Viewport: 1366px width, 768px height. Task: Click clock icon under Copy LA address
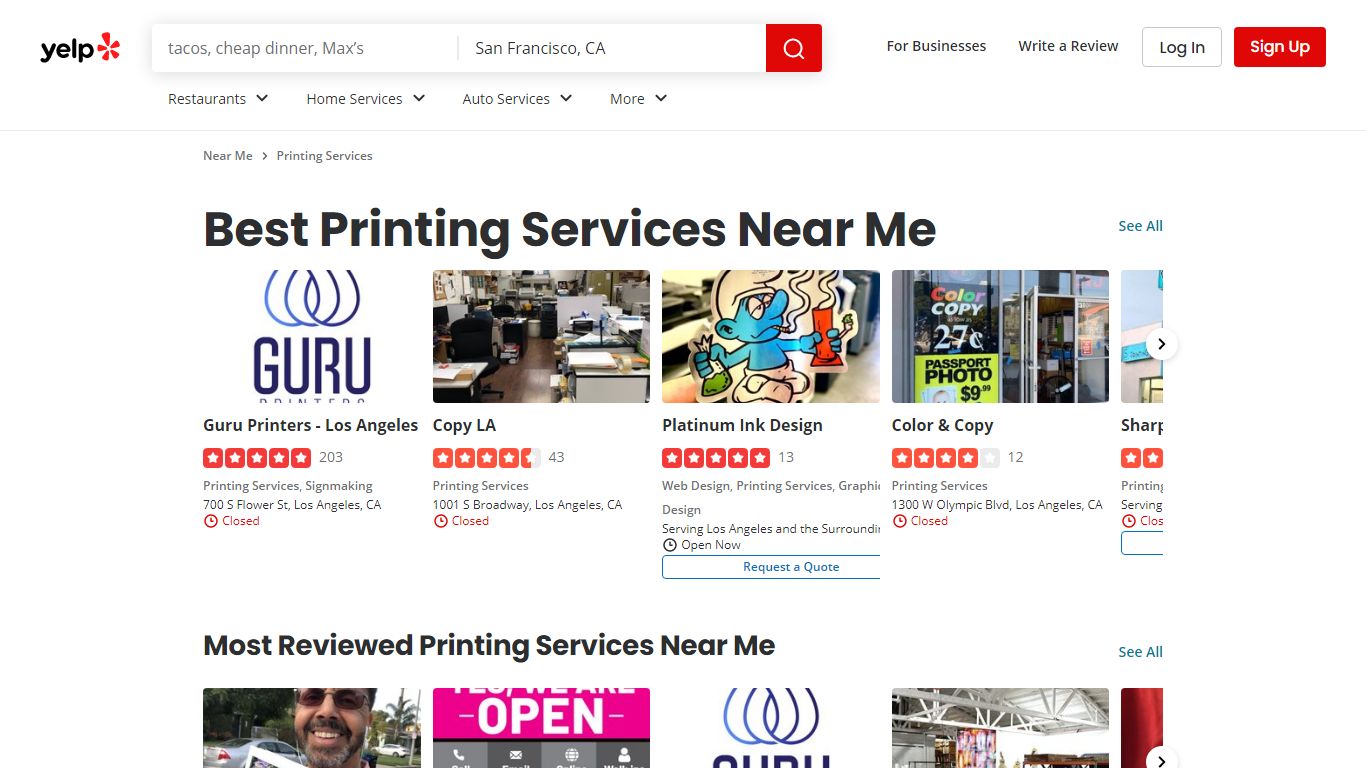(x=441, y=521)
